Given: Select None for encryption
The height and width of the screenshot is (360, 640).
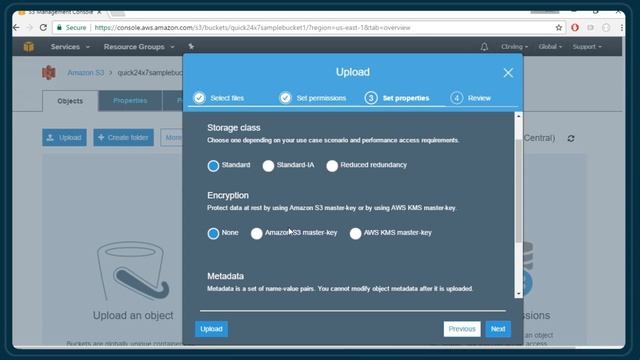Looking at the screenshot, I should click(x=213, y=233).
